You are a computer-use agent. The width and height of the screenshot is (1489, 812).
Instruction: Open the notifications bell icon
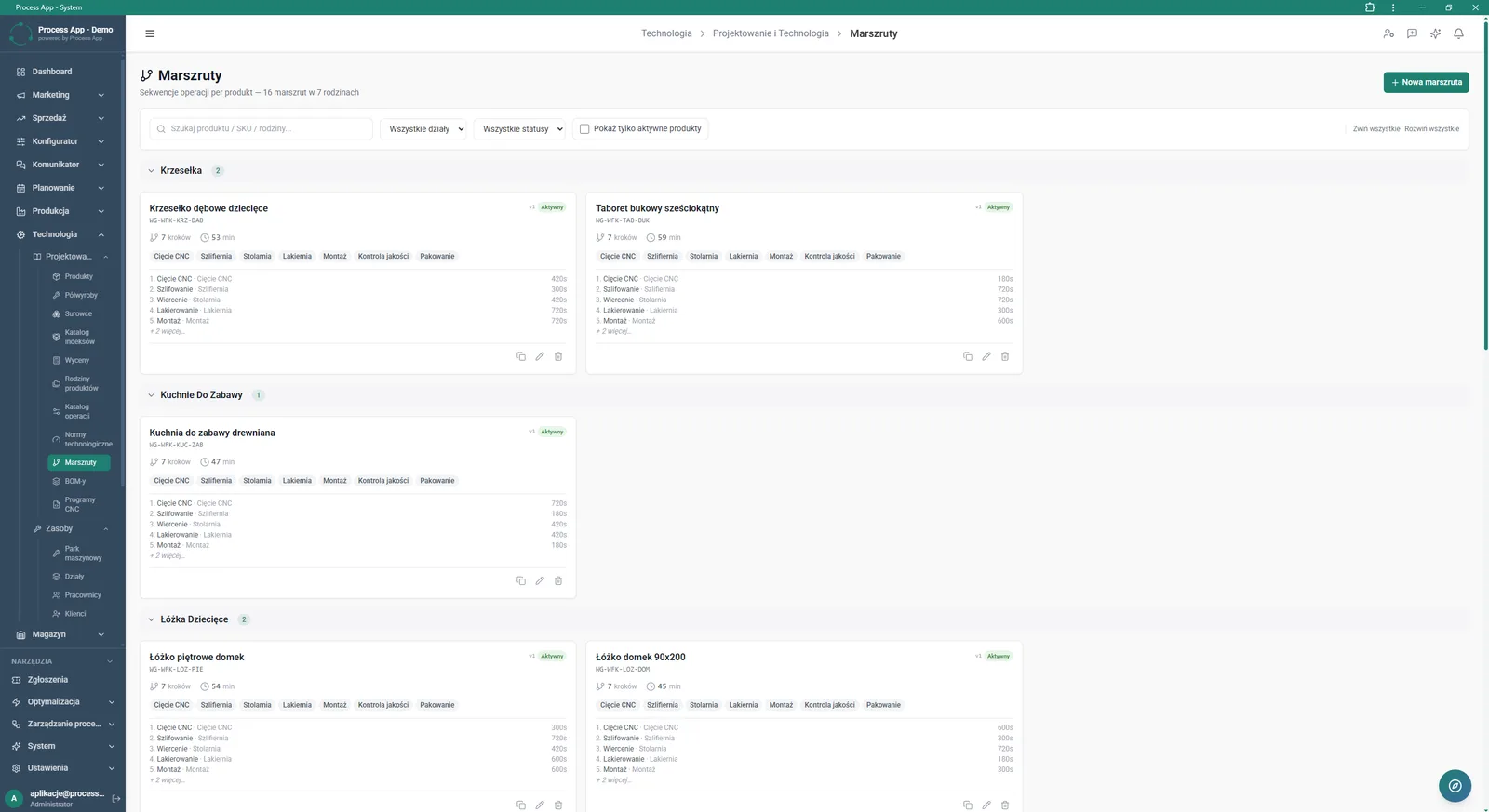[1458, 33]
